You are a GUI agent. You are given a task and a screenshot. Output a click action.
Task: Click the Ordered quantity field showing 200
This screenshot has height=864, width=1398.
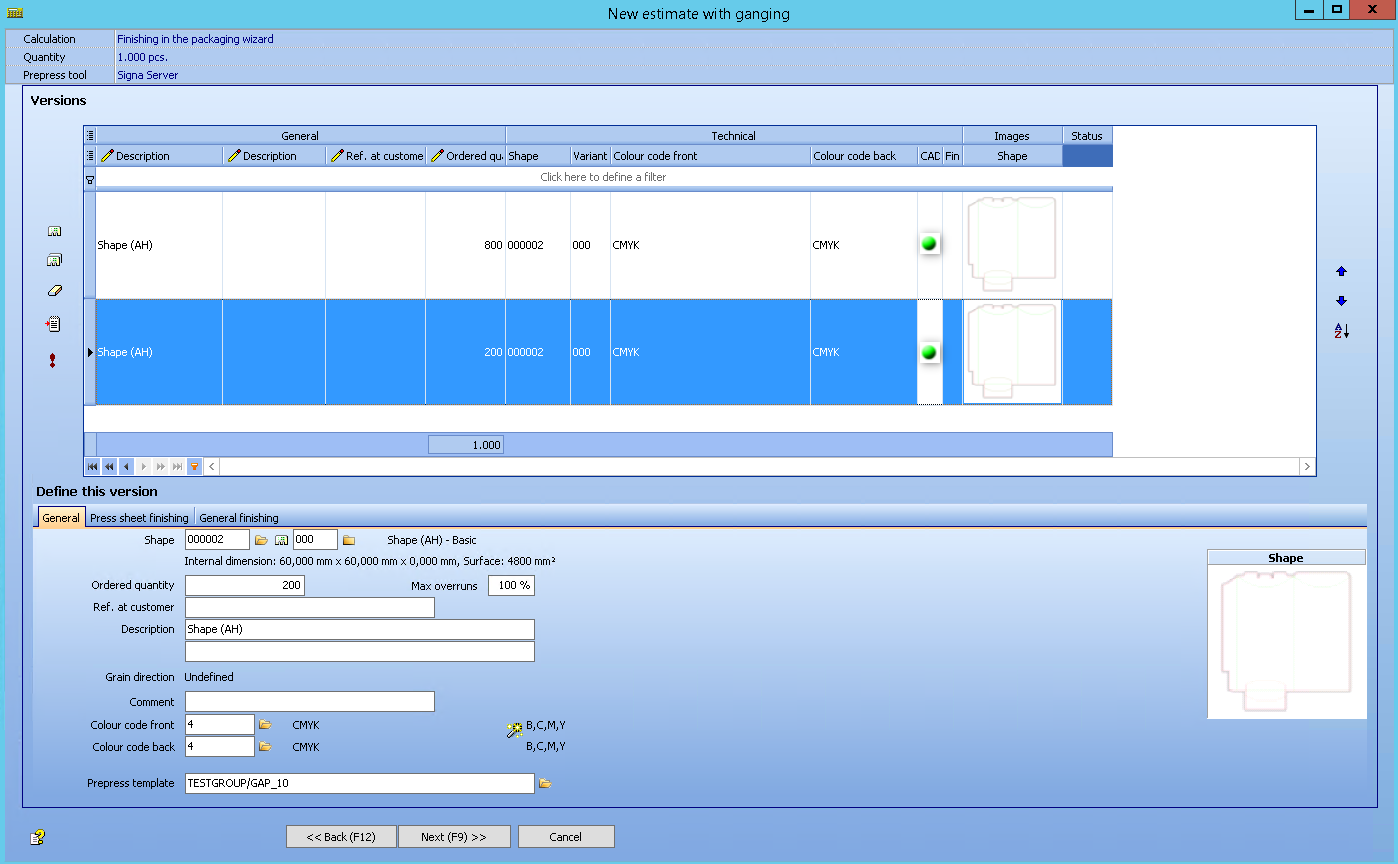coord(245,585)
